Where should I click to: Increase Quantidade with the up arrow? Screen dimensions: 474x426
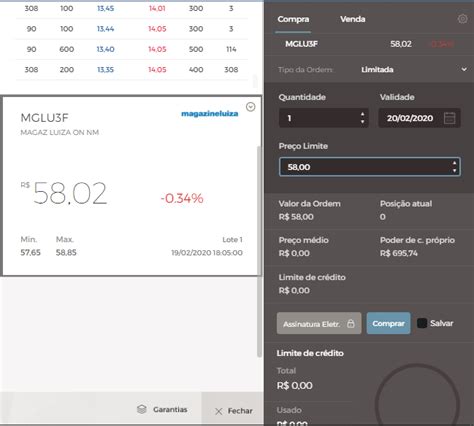362,114
